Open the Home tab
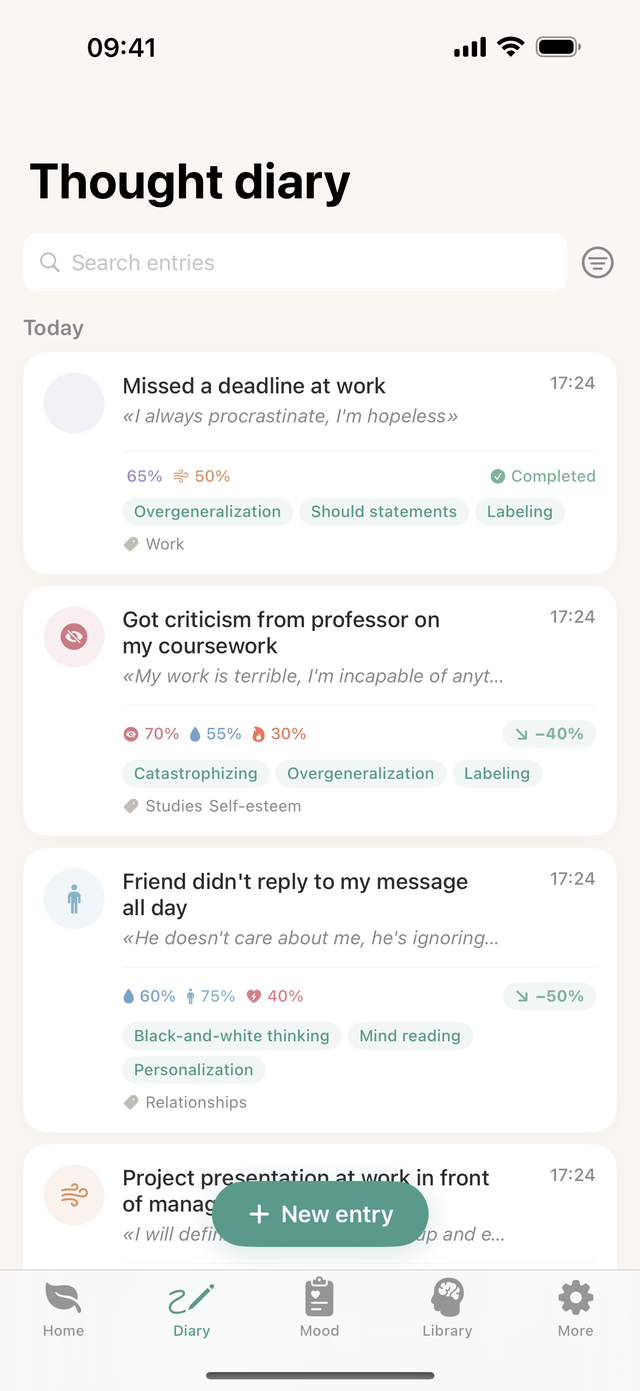Screen dimensions: 640x1391 point(63,1309)
